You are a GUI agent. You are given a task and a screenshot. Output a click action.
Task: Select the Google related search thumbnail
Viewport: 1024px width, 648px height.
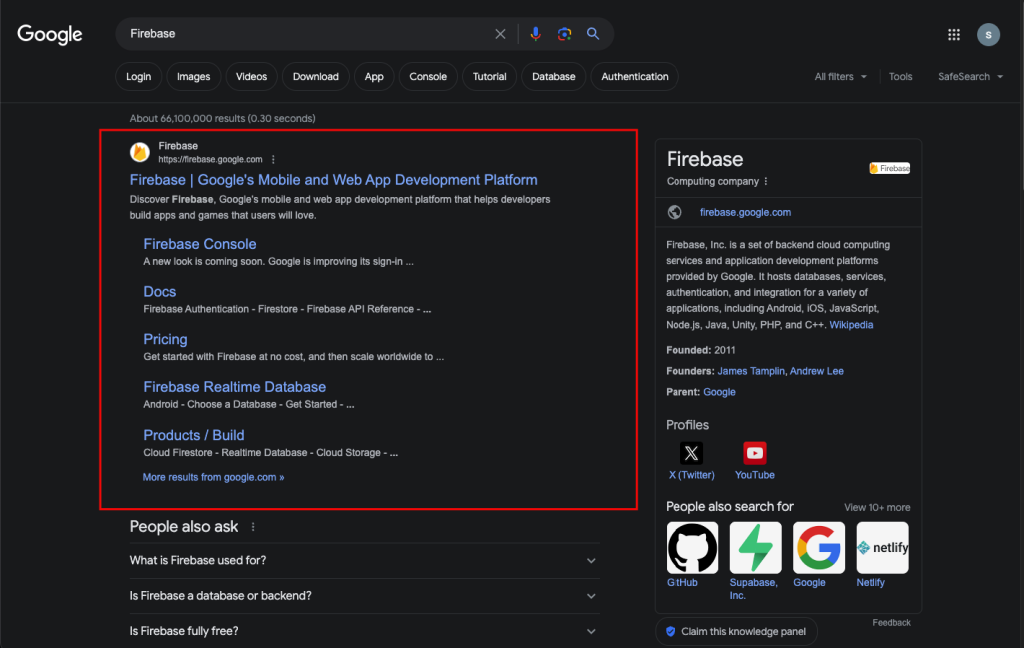[819, 547]
